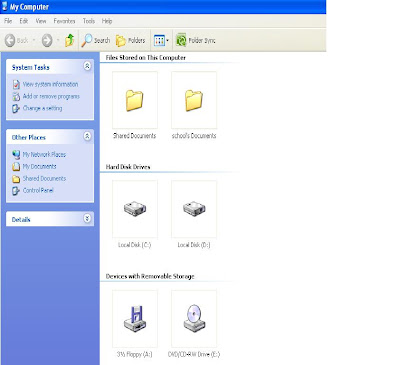Click the school's Documents label text

(x=194, y=136)
